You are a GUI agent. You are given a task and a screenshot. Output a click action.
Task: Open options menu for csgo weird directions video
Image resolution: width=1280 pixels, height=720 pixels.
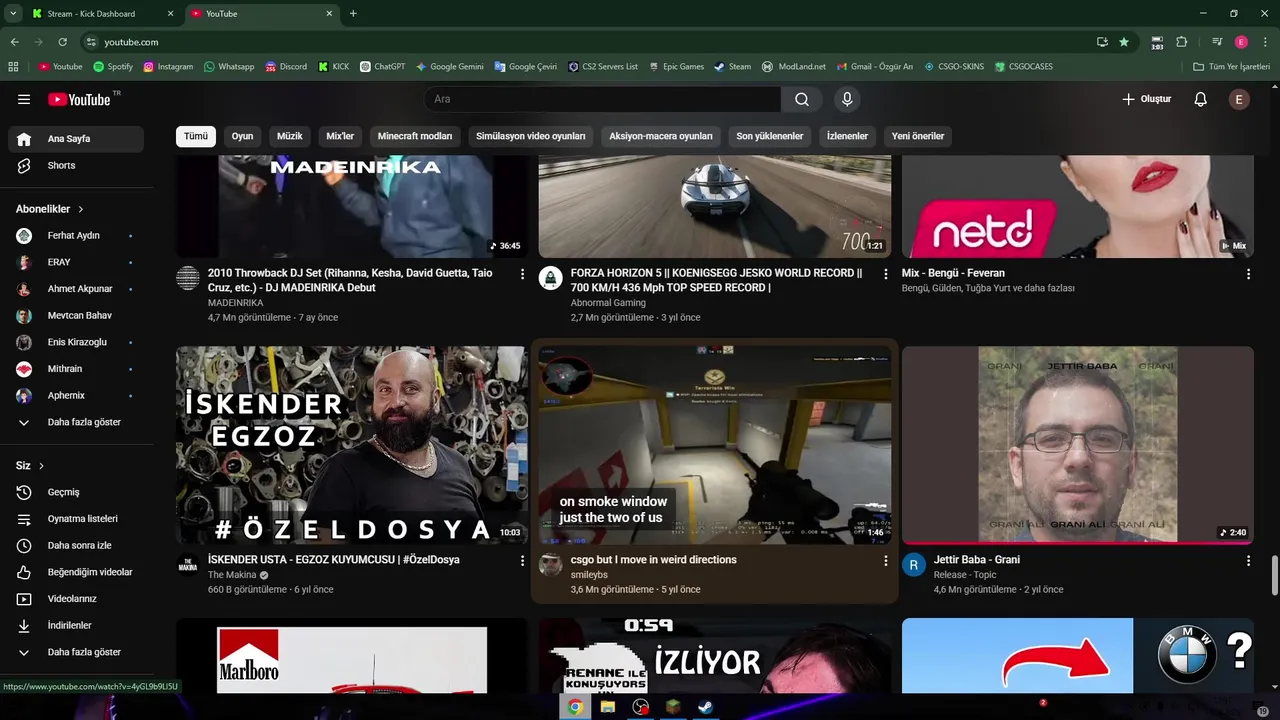[885, 561]
